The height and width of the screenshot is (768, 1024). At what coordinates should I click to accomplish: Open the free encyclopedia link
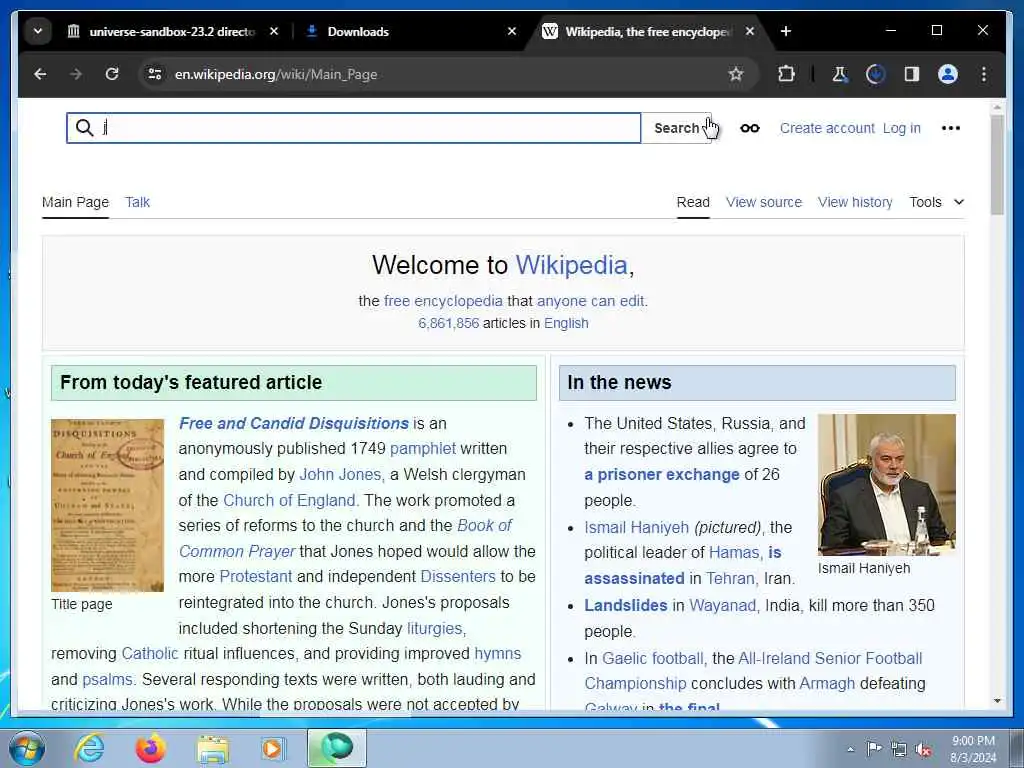click(443, 301)
